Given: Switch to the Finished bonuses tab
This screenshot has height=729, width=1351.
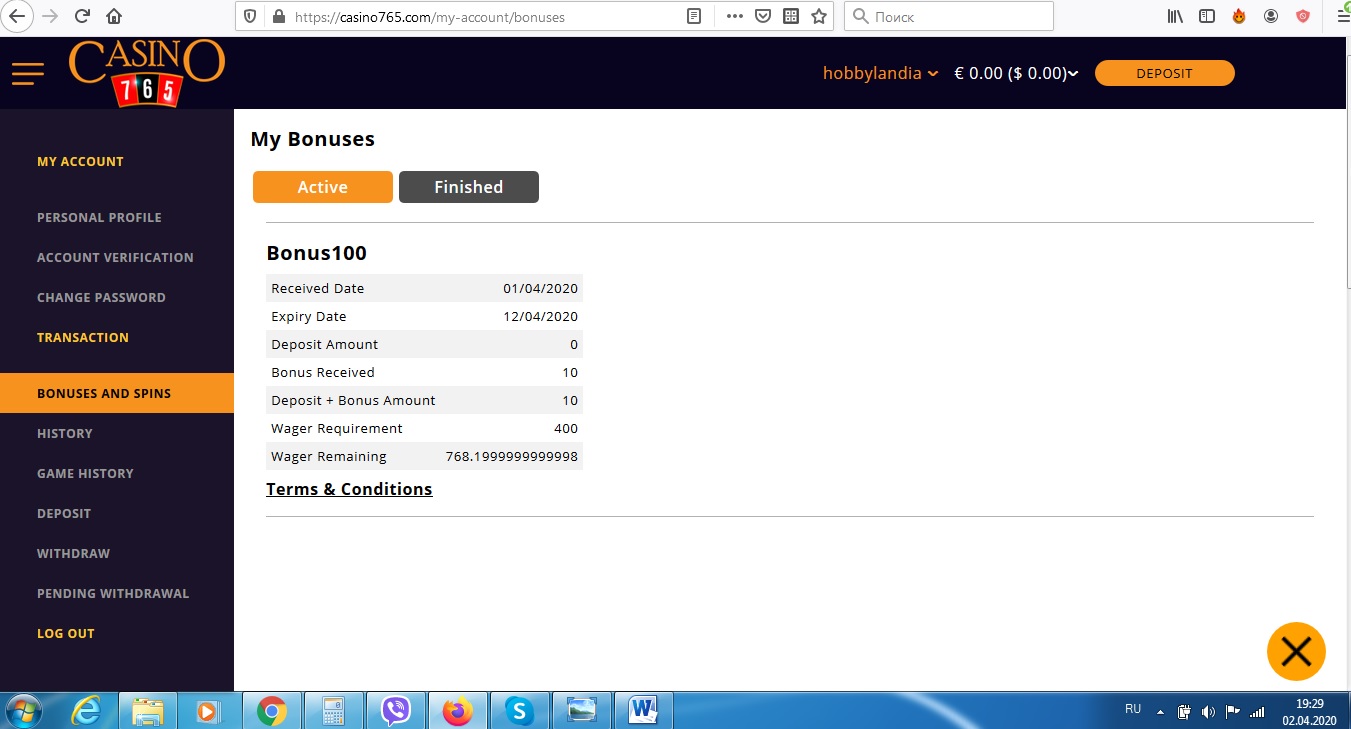Looking at the screenshot, I should pos(469,187).
